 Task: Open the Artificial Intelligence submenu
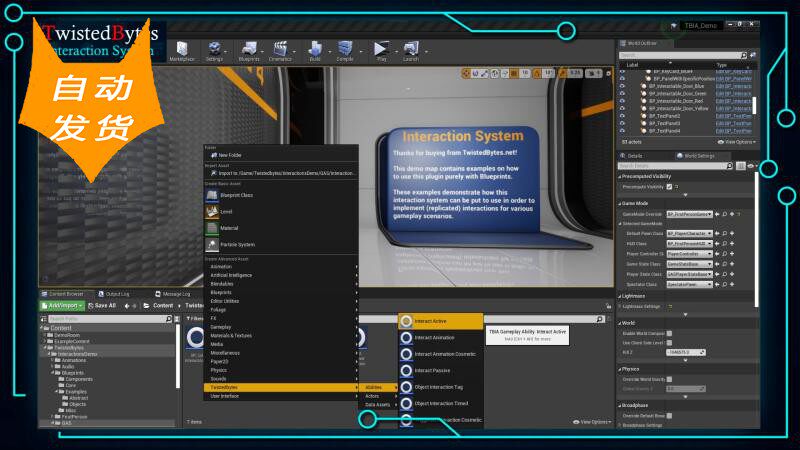pos(281,275)
